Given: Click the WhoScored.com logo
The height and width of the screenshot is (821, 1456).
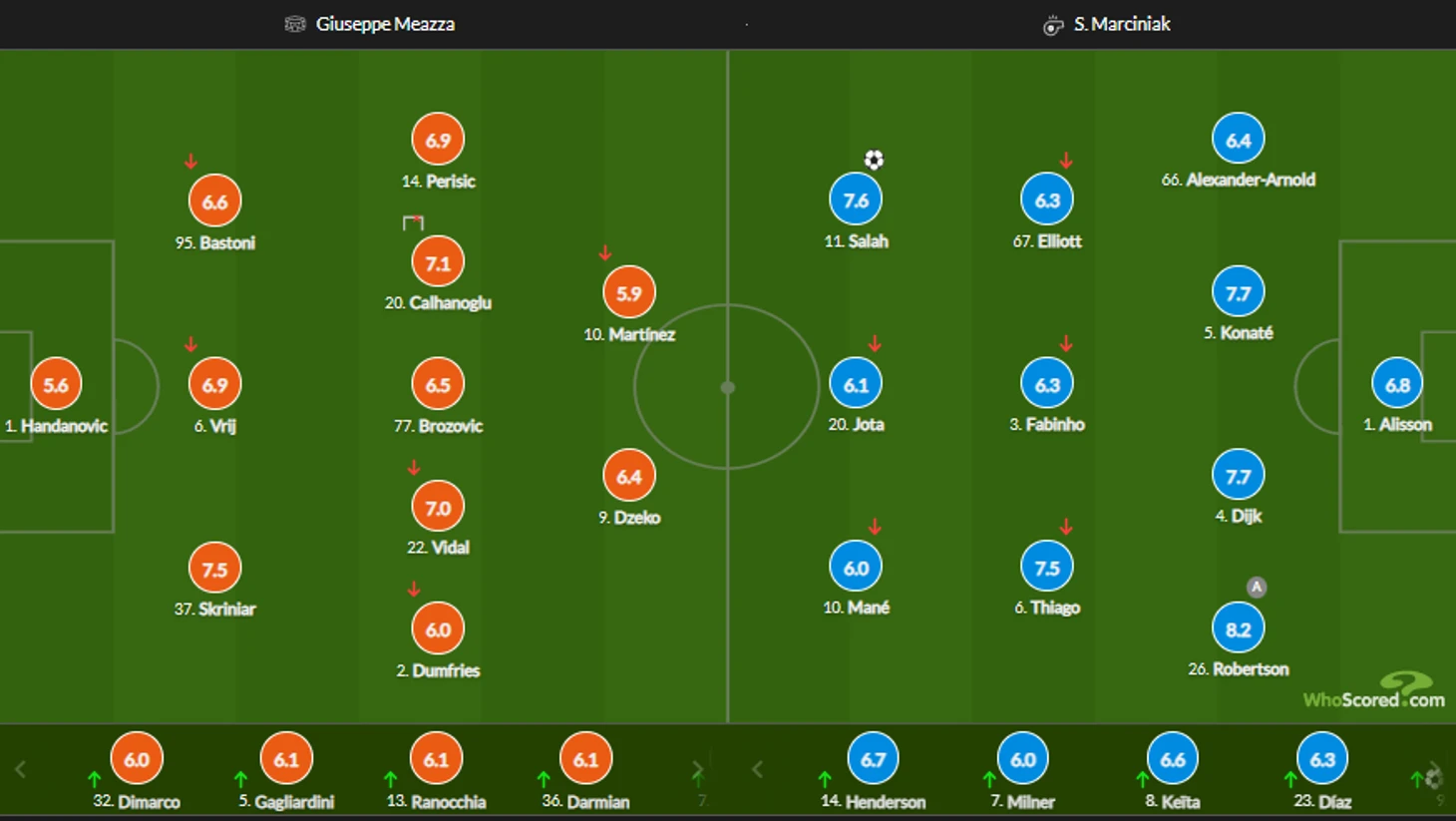Looking at the screenshot, I should 1374,690.
